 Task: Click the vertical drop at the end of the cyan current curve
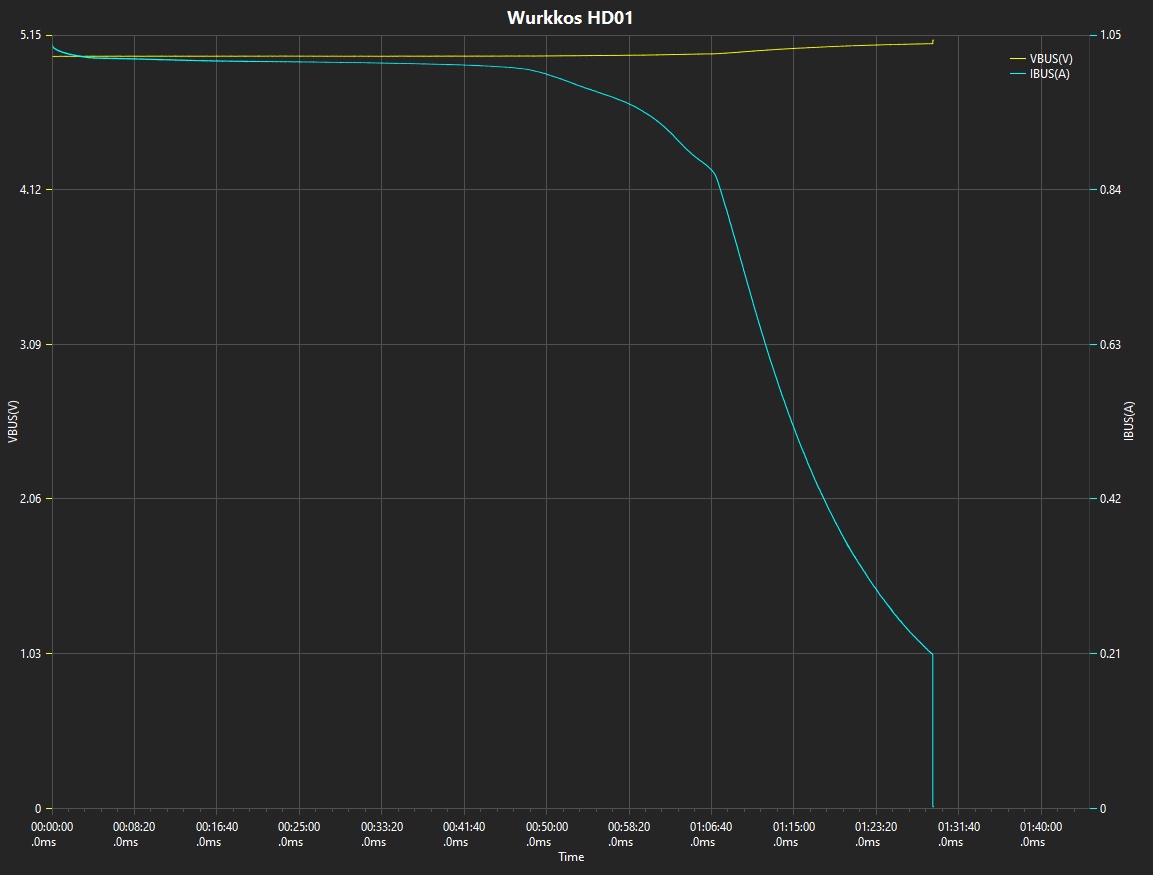933,731
